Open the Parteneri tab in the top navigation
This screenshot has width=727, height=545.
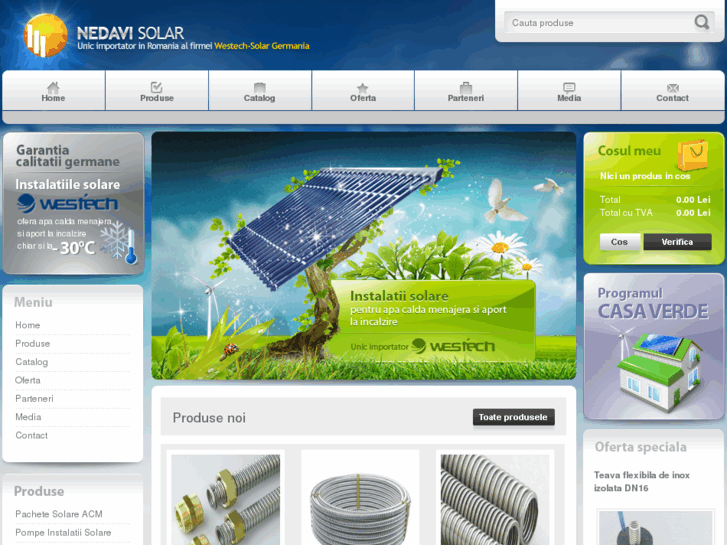466,90
